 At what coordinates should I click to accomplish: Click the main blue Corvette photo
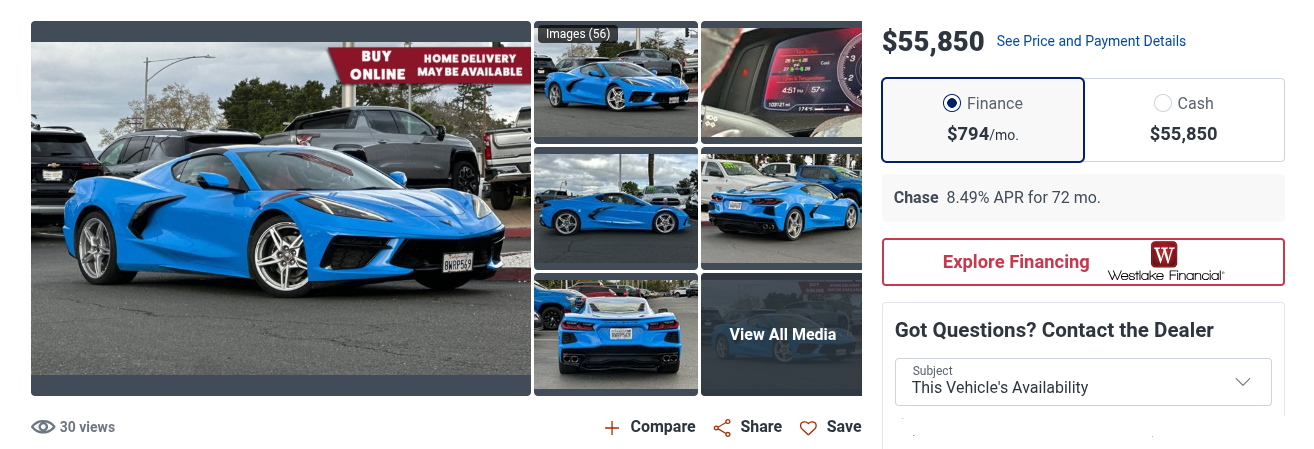281,208
